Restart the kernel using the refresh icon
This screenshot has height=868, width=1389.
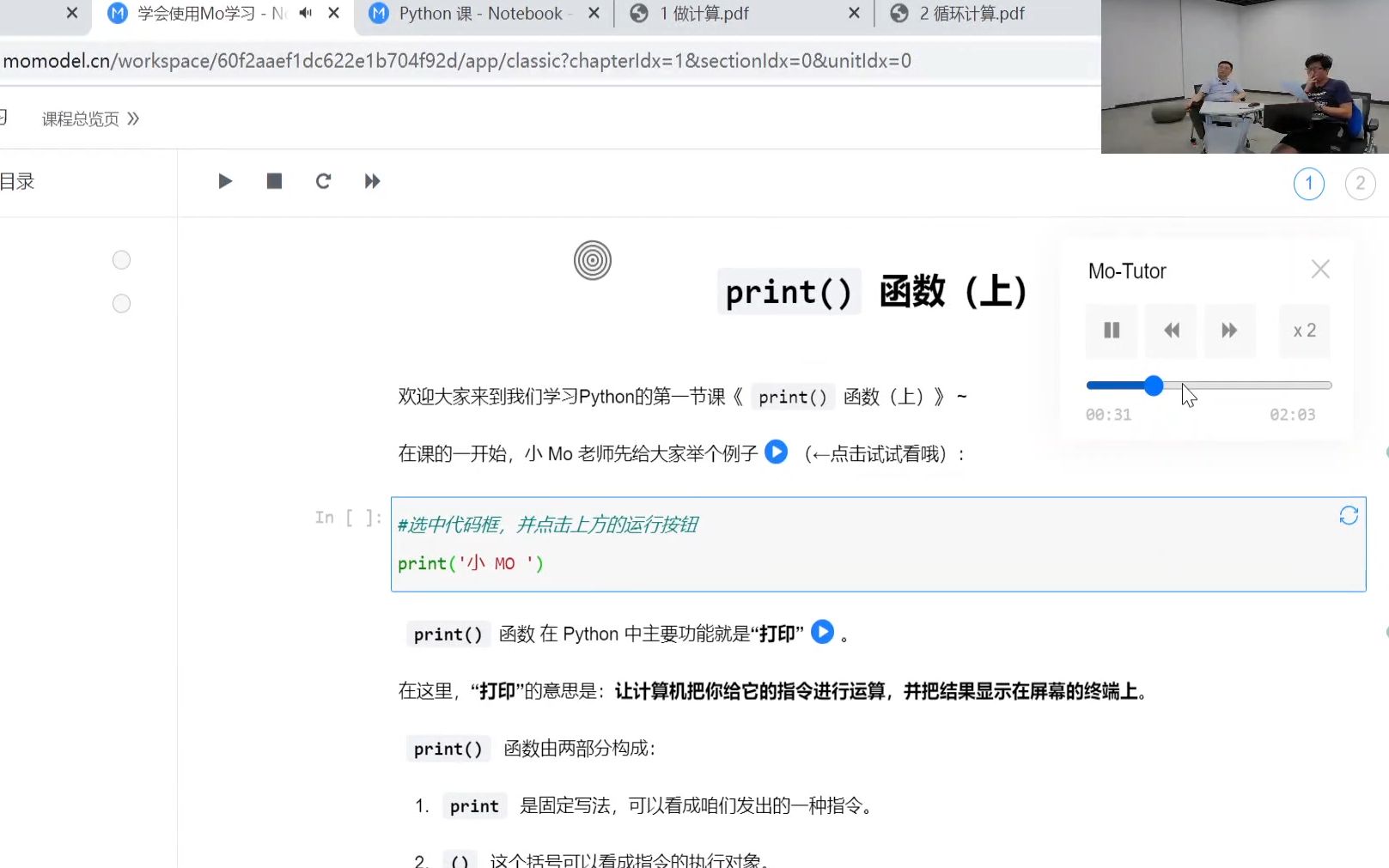[x=323, y=181]
